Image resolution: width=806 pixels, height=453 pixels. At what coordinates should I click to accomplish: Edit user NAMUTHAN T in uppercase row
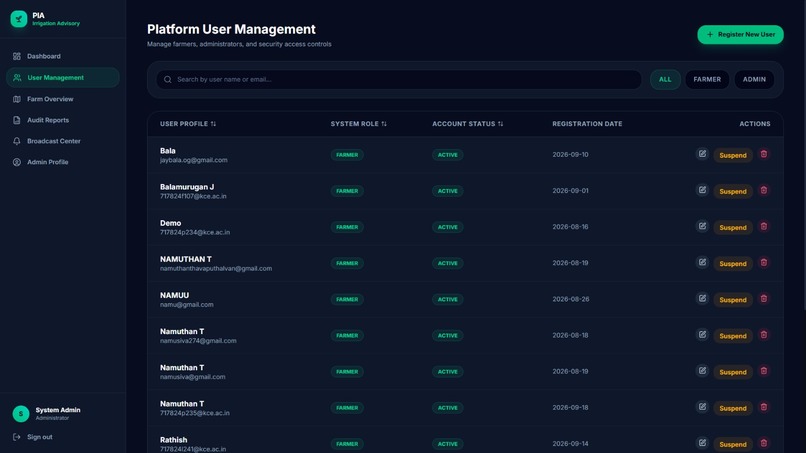click(x=702, y=262)
